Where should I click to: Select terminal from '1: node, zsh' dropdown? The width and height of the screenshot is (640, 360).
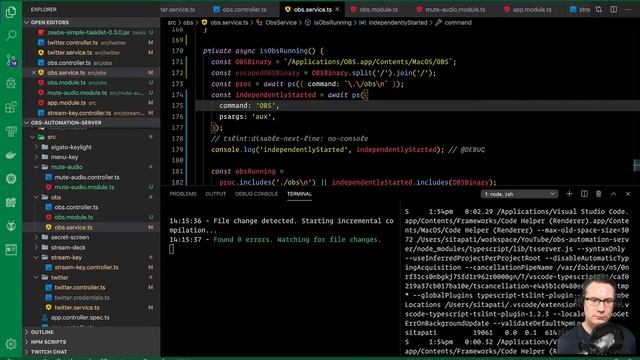pos(519,194)
